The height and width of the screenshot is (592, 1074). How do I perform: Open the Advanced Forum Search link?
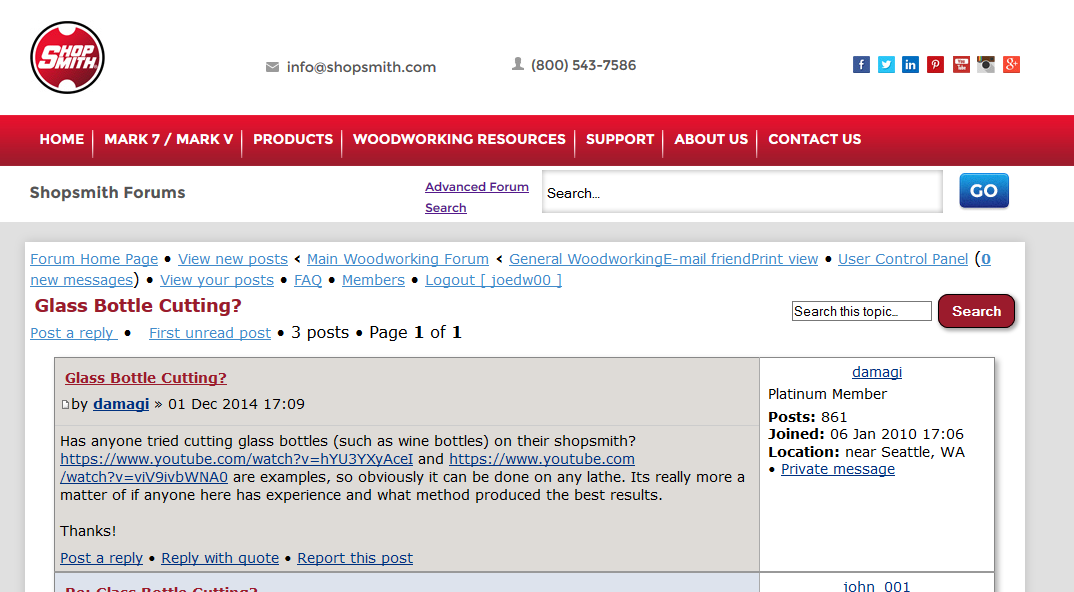click(477, 197)
